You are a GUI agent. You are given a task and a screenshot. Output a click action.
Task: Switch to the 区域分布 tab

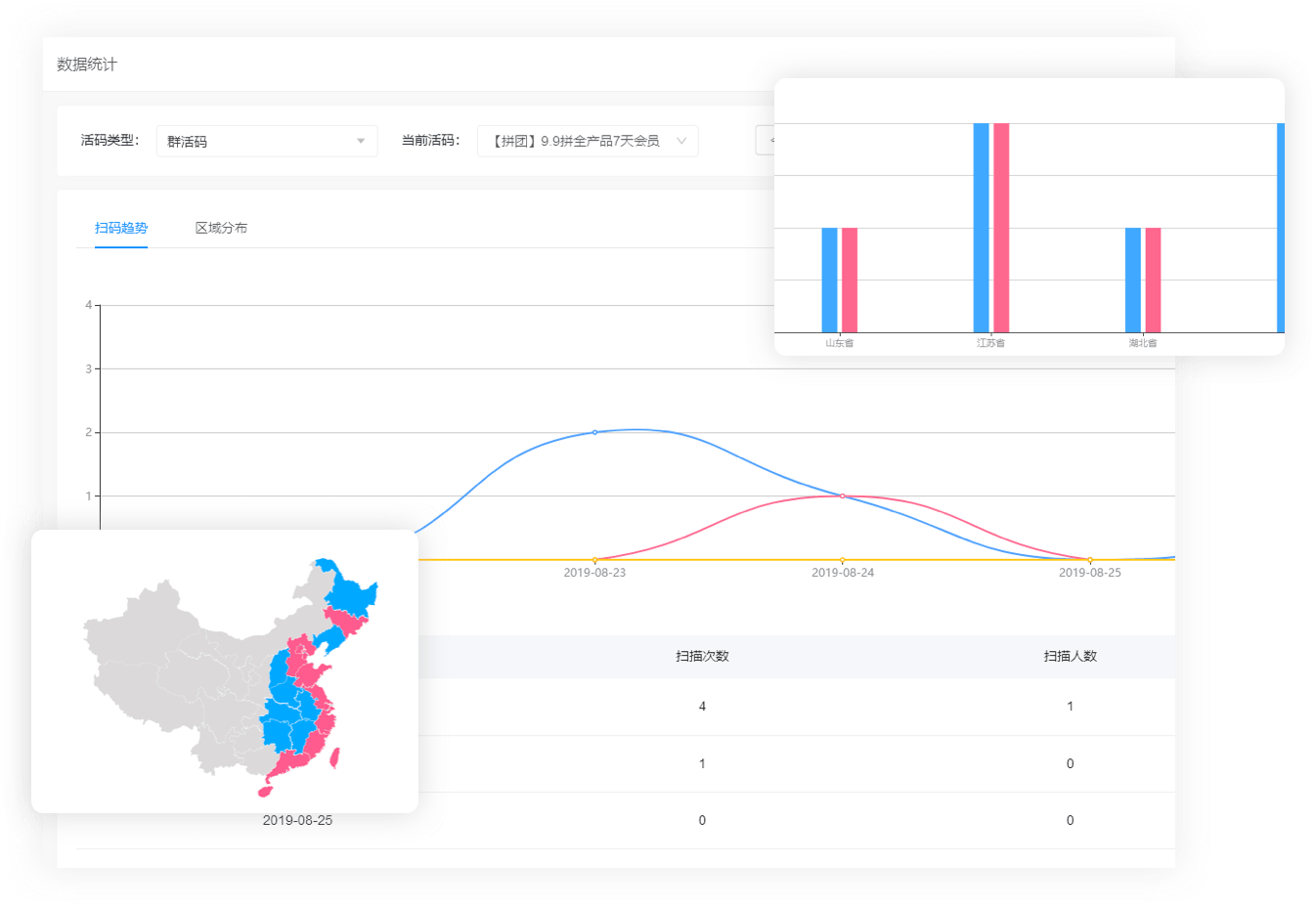coord(221,228)
